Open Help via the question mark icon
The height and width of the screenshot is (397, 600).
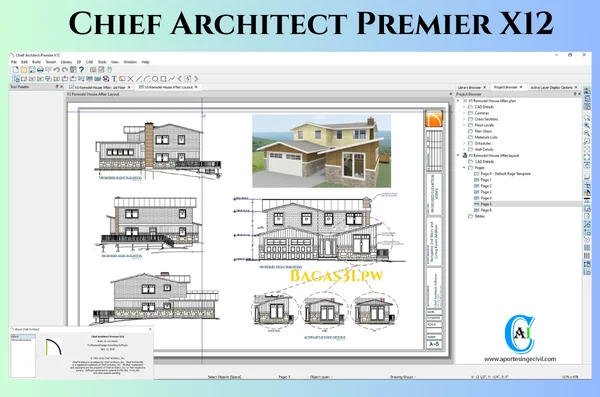81,70
